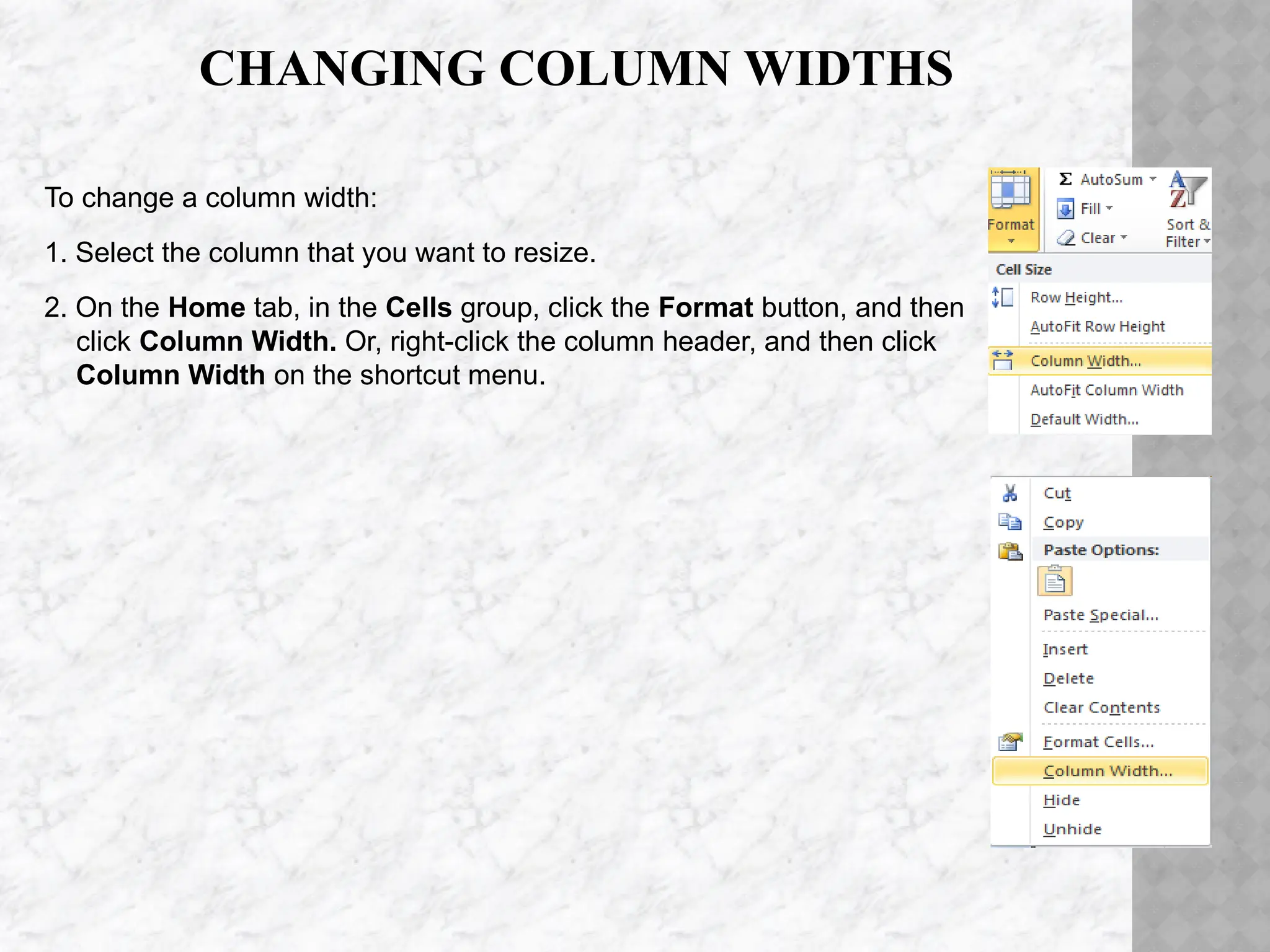Click bold 'Column Width' before 'on the shortcut menu'
The height and width of the screenshot is (952, 1270).
[171, 375]
